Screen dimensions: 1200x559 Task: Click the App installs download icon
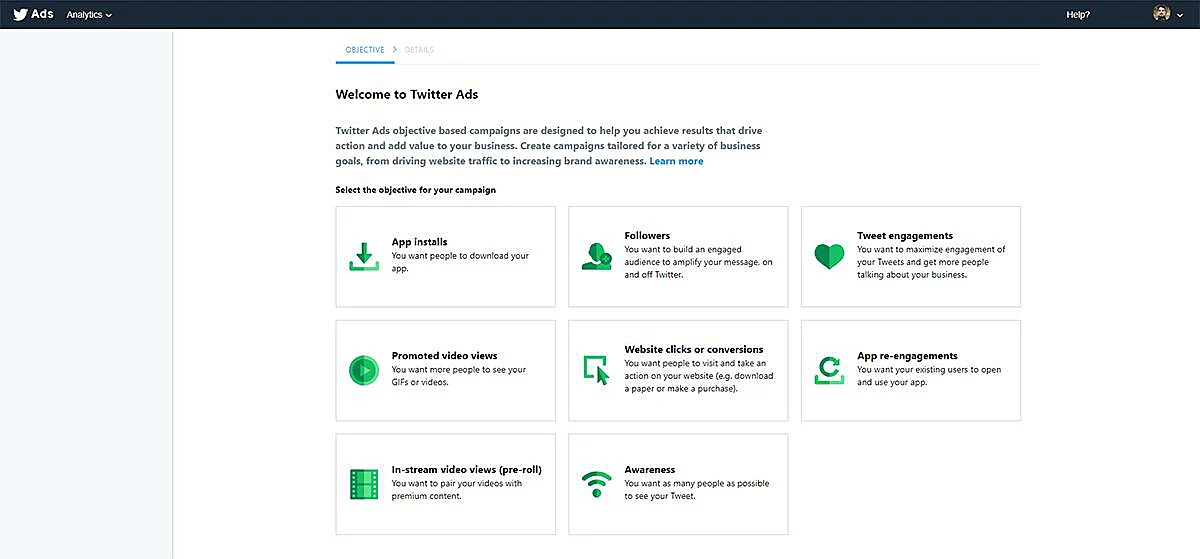point(364,256)
